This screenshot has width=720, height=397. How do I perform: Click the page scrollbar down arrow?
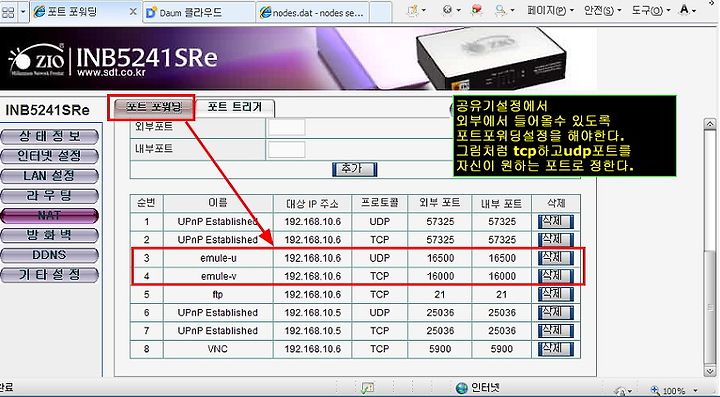point(709,371)
